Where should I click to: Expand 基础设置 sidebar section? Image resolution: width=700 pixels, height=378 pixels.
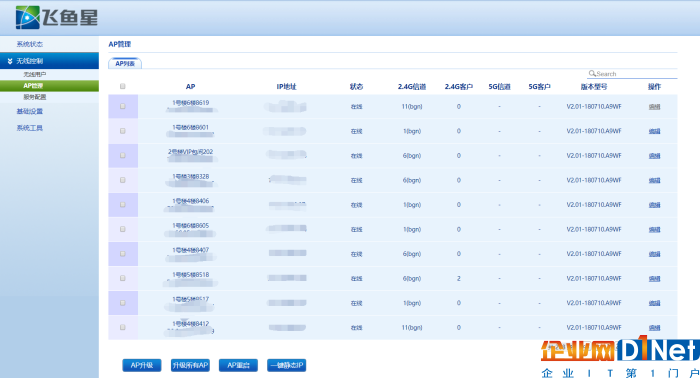(x=29, y=111)
